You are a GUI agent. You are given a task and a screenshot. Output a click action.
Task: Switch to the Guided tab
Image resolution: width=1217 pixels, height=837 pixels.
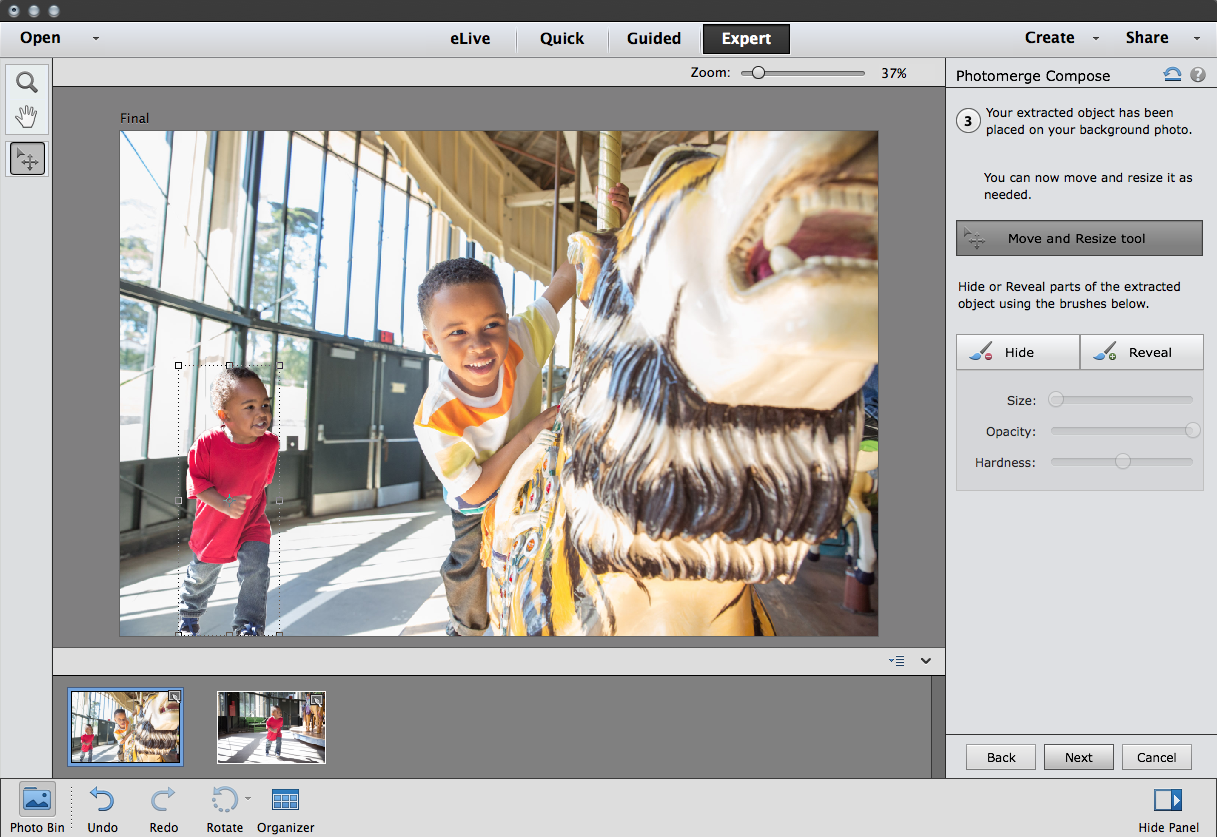coord(653,38)
